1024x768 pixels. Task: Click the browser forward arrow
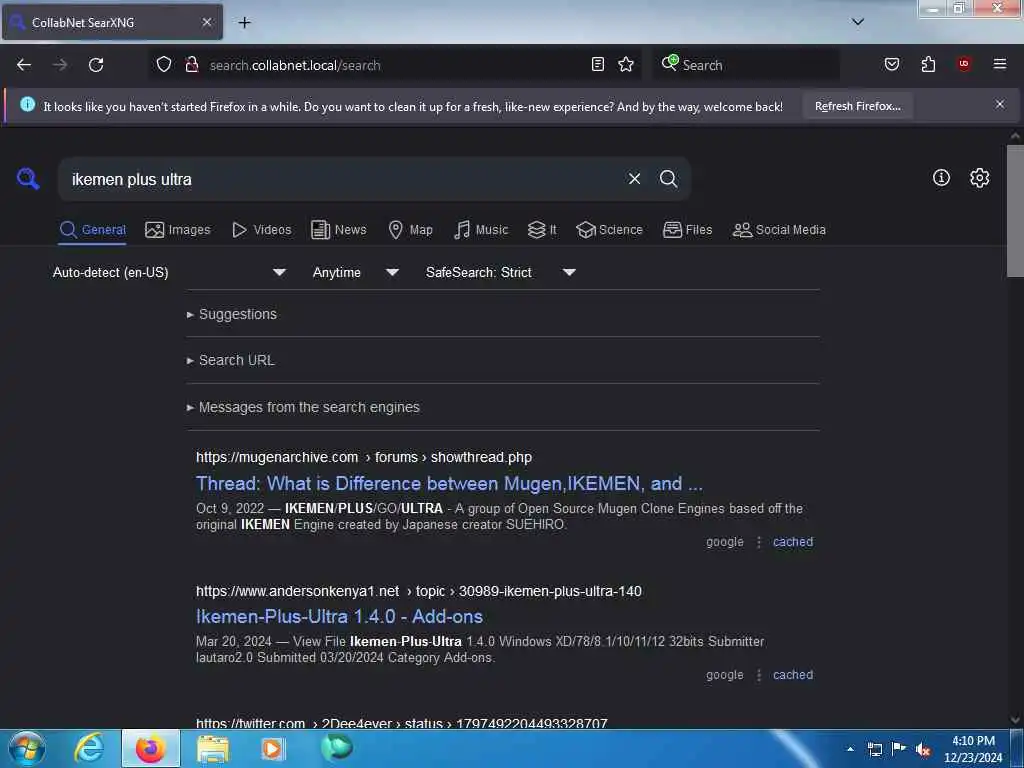[60, 65]
